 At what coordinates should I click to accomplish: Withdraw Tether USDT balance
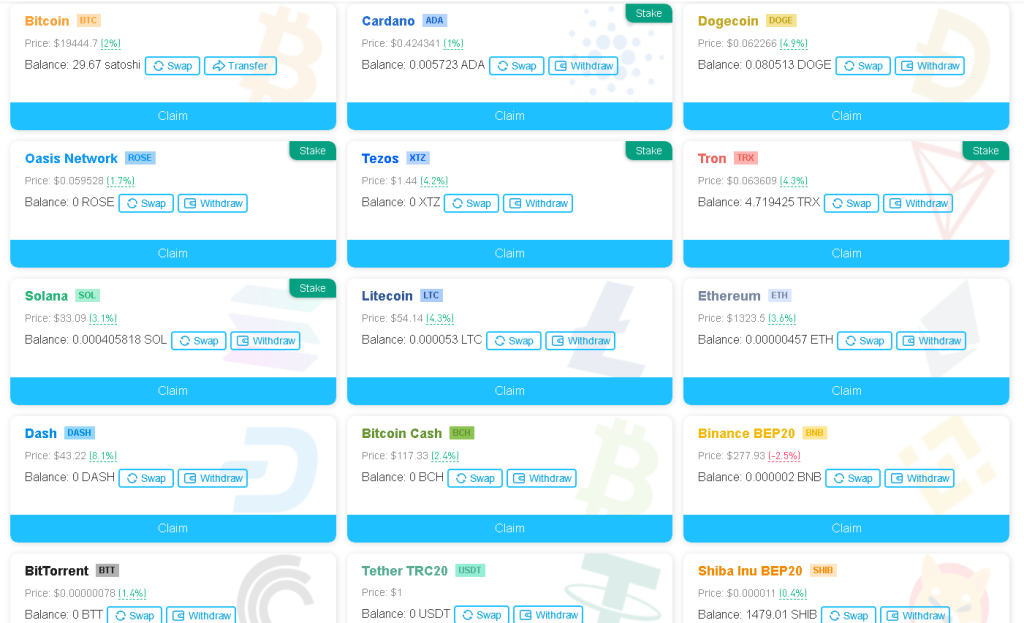[549, 615]
